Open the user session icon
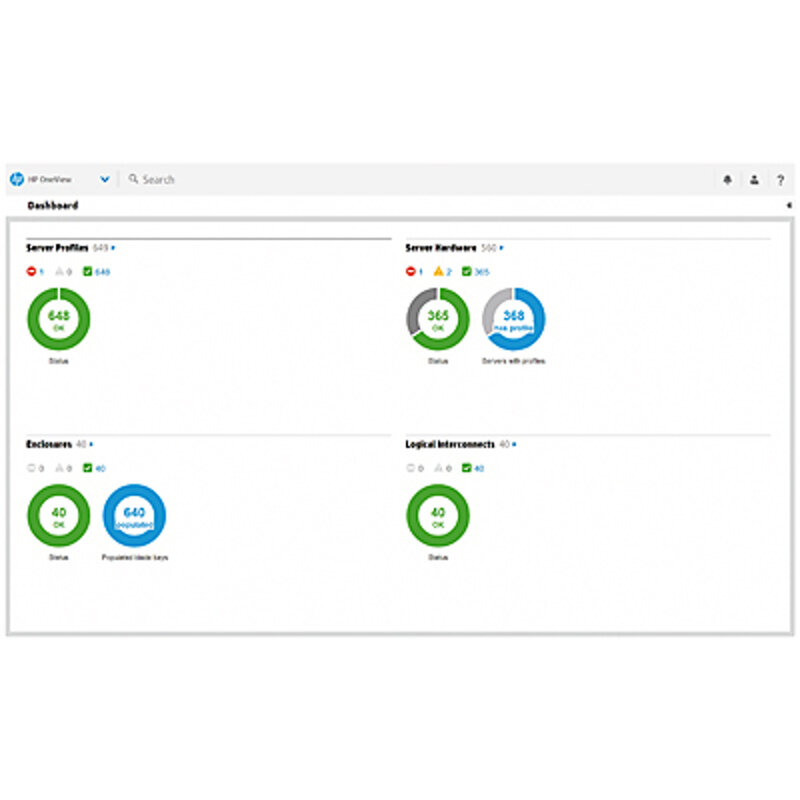This screenshot has height=800, width=800. [x=754, y=180]
